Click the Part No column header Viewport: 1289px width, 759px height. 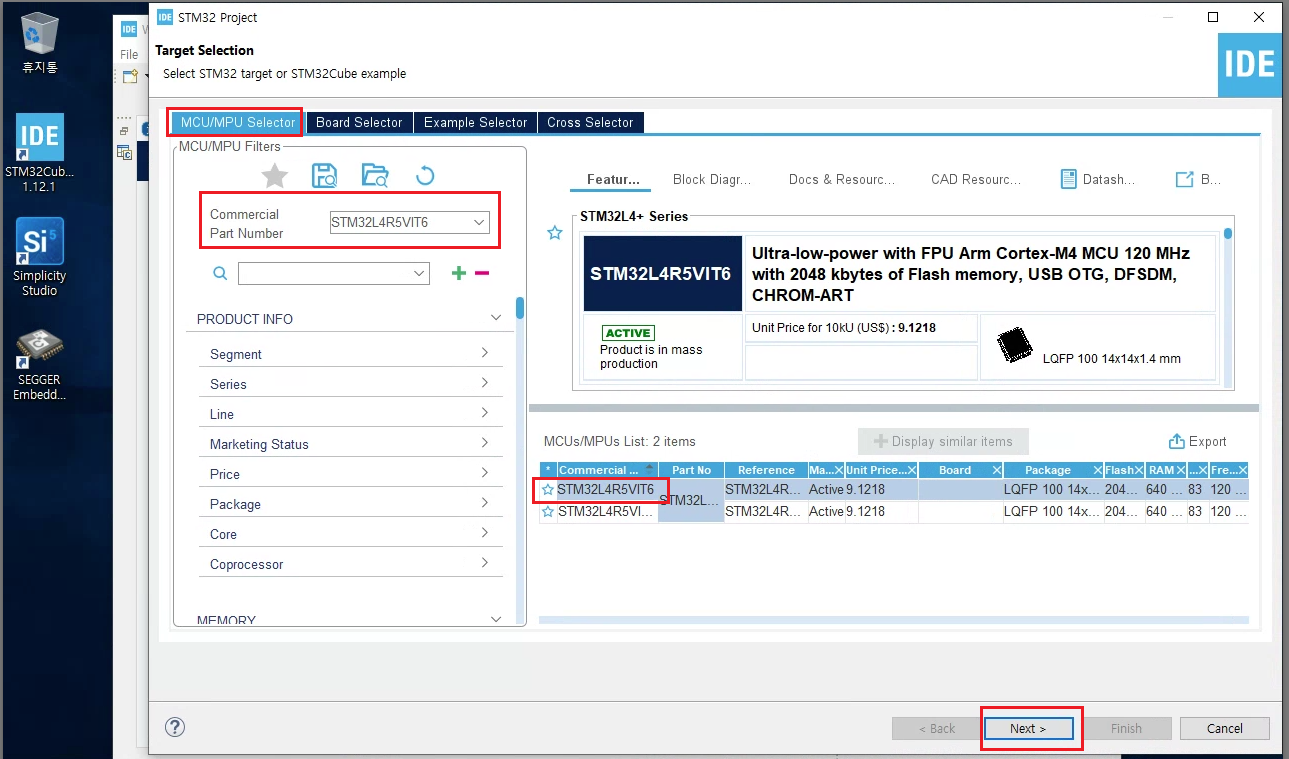(x=691, y=470)
